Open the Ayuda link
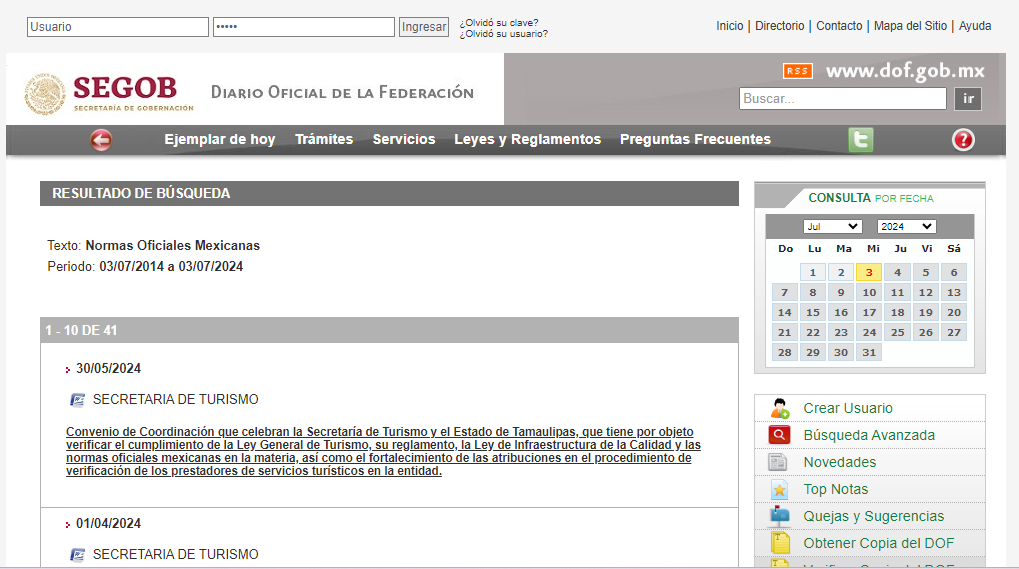 [975, 26]
